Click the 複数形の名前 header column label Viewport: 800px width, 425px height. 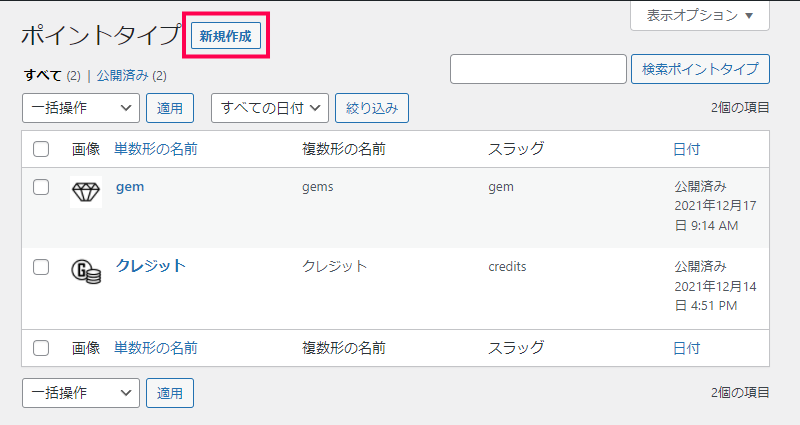(344, 149)
